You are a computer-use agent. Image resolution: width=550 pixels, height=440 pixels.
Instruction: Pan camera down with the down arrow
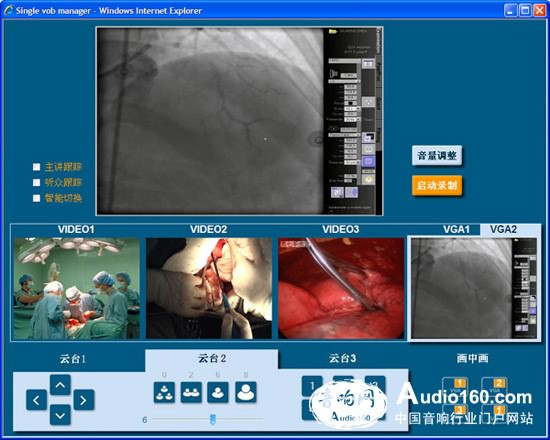tap(60, 415)
